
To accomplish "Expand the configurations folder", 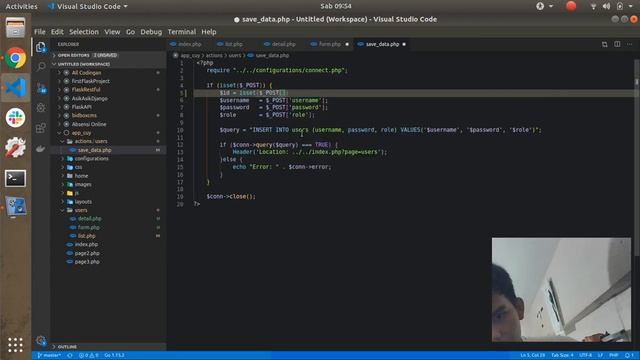I will pyautogui.click(x=91, y=158).
